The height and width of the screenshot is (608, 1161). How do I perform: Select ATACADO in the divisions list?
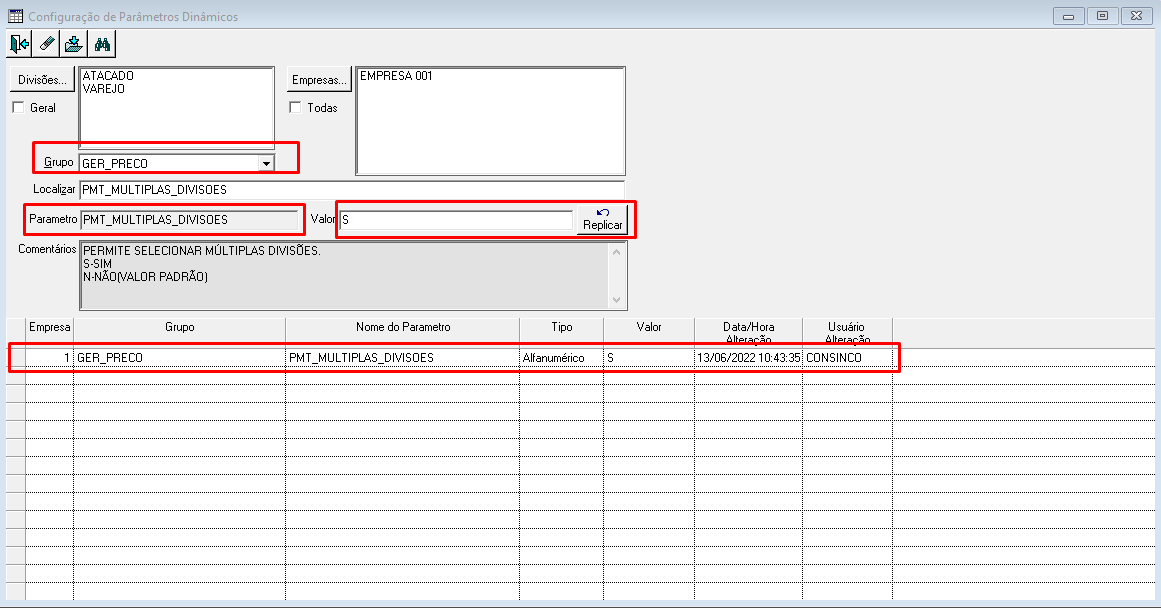point(108,76)
